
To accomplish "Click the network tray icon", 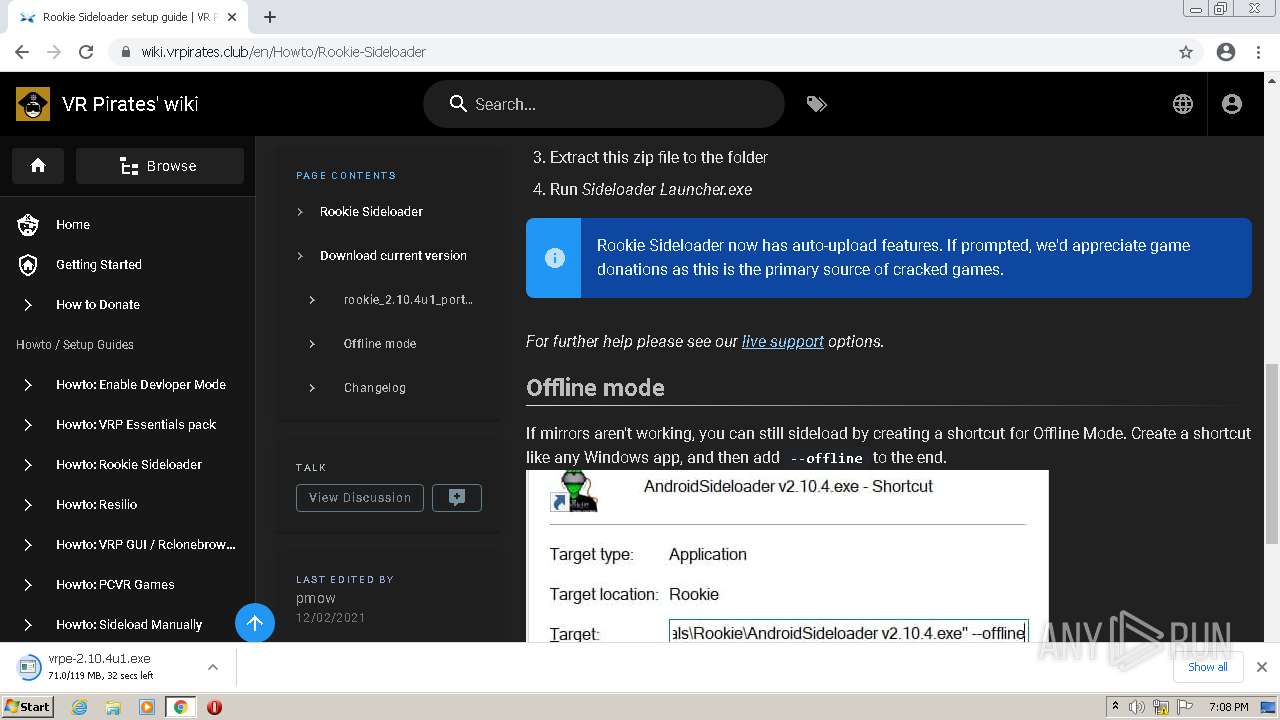I will tap(1161, 707).
